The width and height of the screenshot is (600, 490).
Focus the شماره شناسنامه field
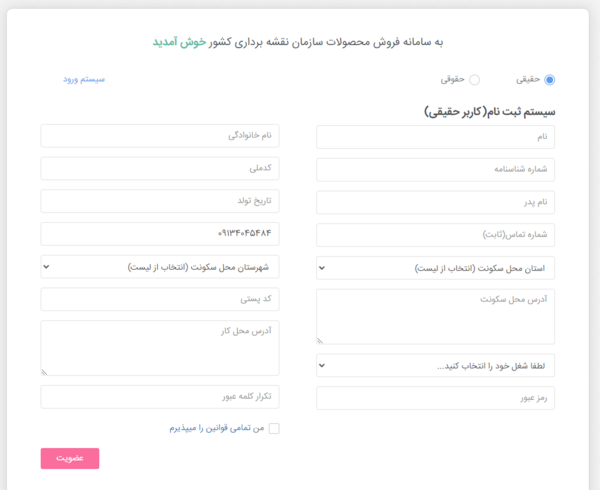point(435,169)
